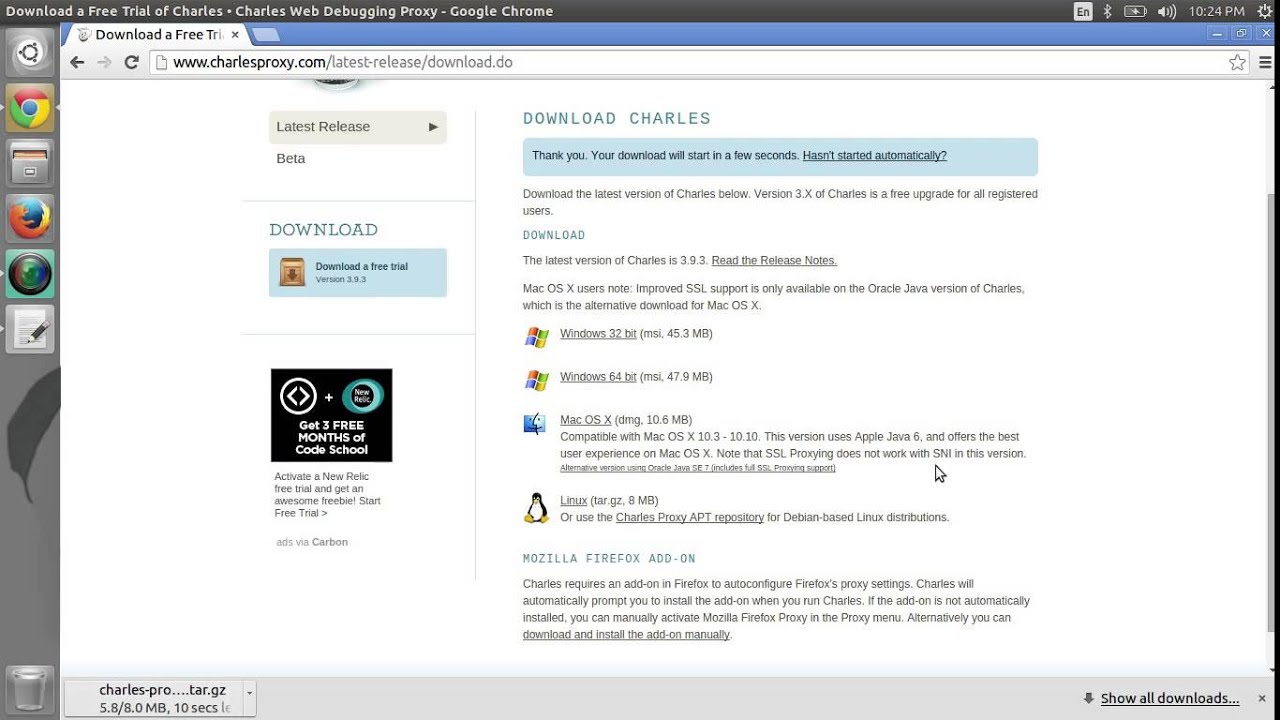The width and height of the screenshot is (1280, 720).
Task: Click the Tux penguin icon beside Linux
Action: [x=537, y=508]
